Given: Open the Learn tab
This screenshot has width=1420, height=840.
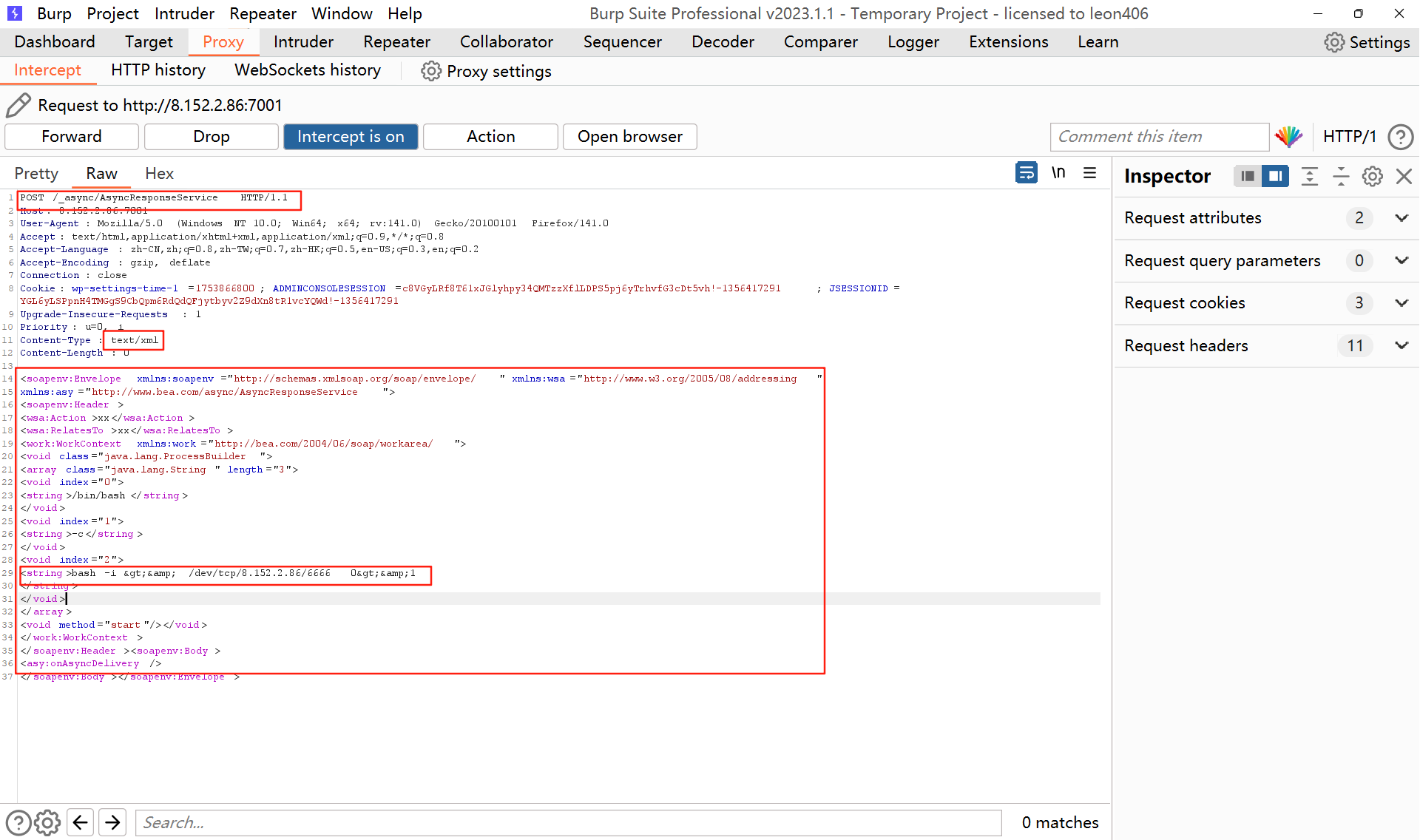Looking at the screenshot, I should 1098,42.
